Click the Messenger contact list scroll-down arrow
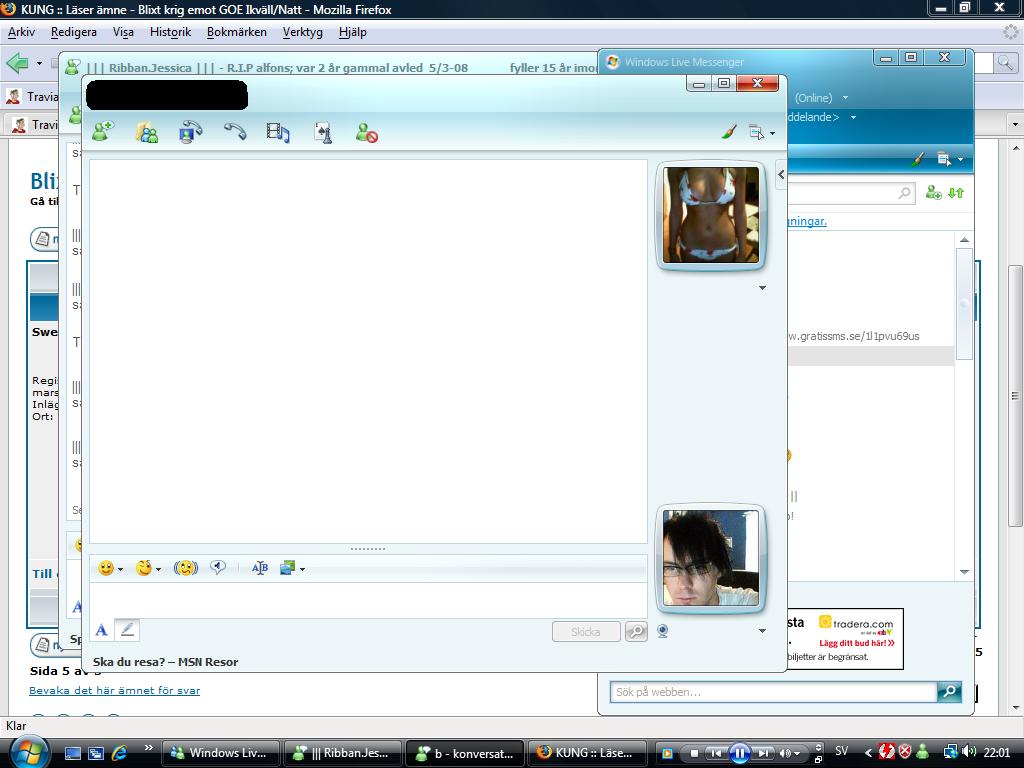Viewport: 1024px width, 768px height. click(x=965, y=572)
